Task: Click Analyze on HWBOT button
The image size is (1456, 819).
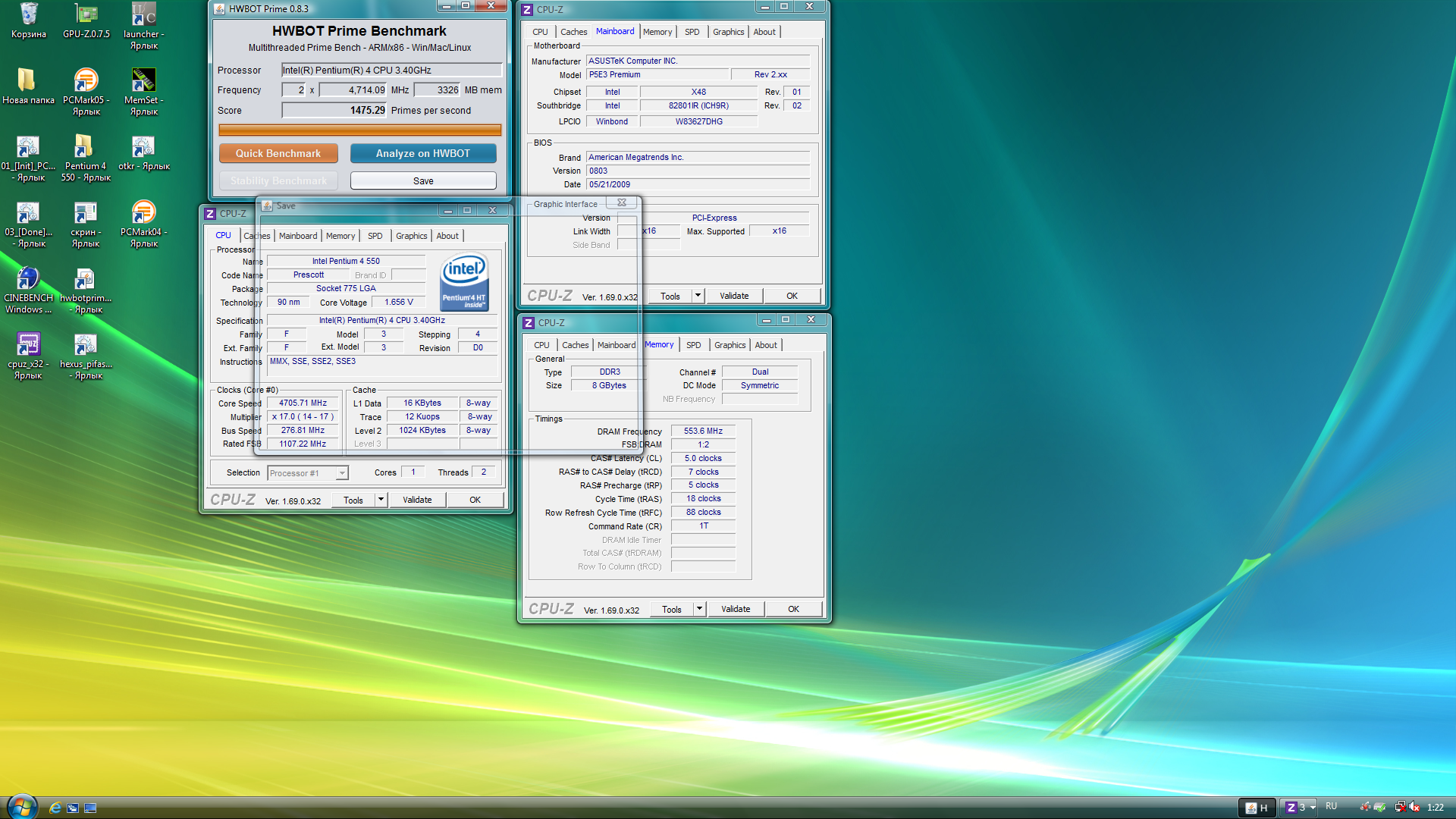Action: (x=423, y=153)
